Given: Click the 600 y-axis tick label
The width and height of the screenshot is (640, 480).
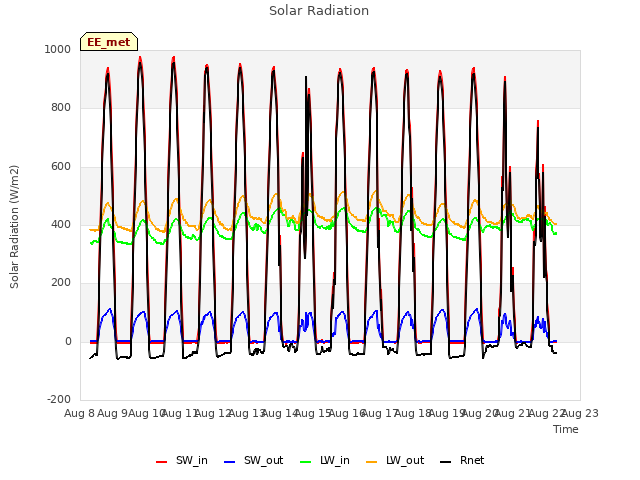Looking at the screenshot, I should pos(61,167).
